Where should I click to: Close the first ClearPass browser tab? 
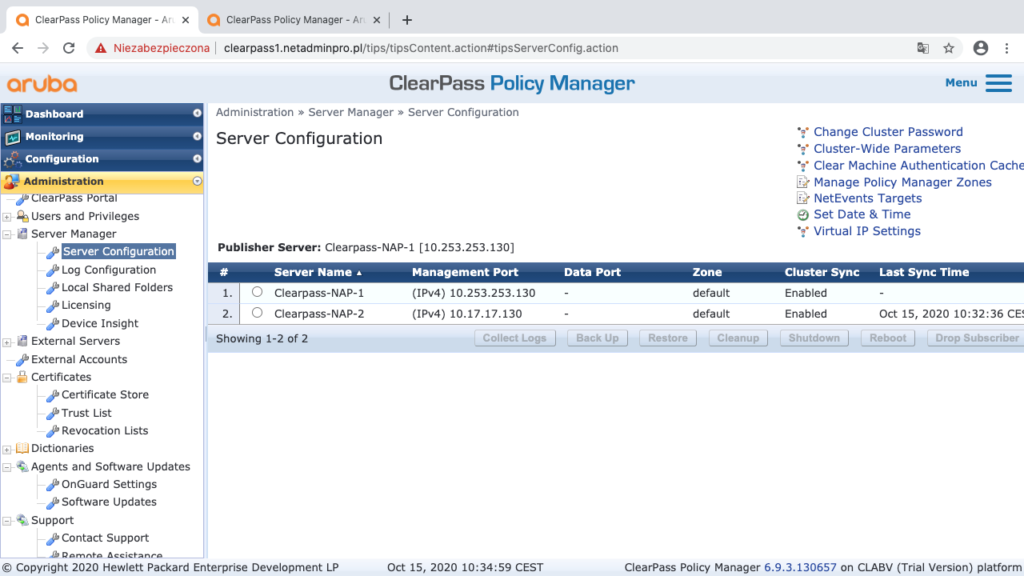click(x=185, y=20)
